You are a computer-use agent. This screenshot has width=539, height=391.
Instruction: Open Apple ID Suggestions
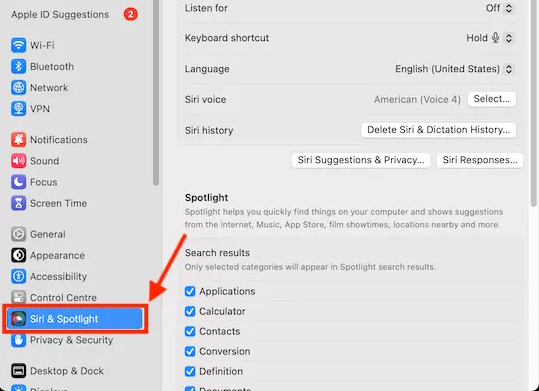click(x=60, y=14)
